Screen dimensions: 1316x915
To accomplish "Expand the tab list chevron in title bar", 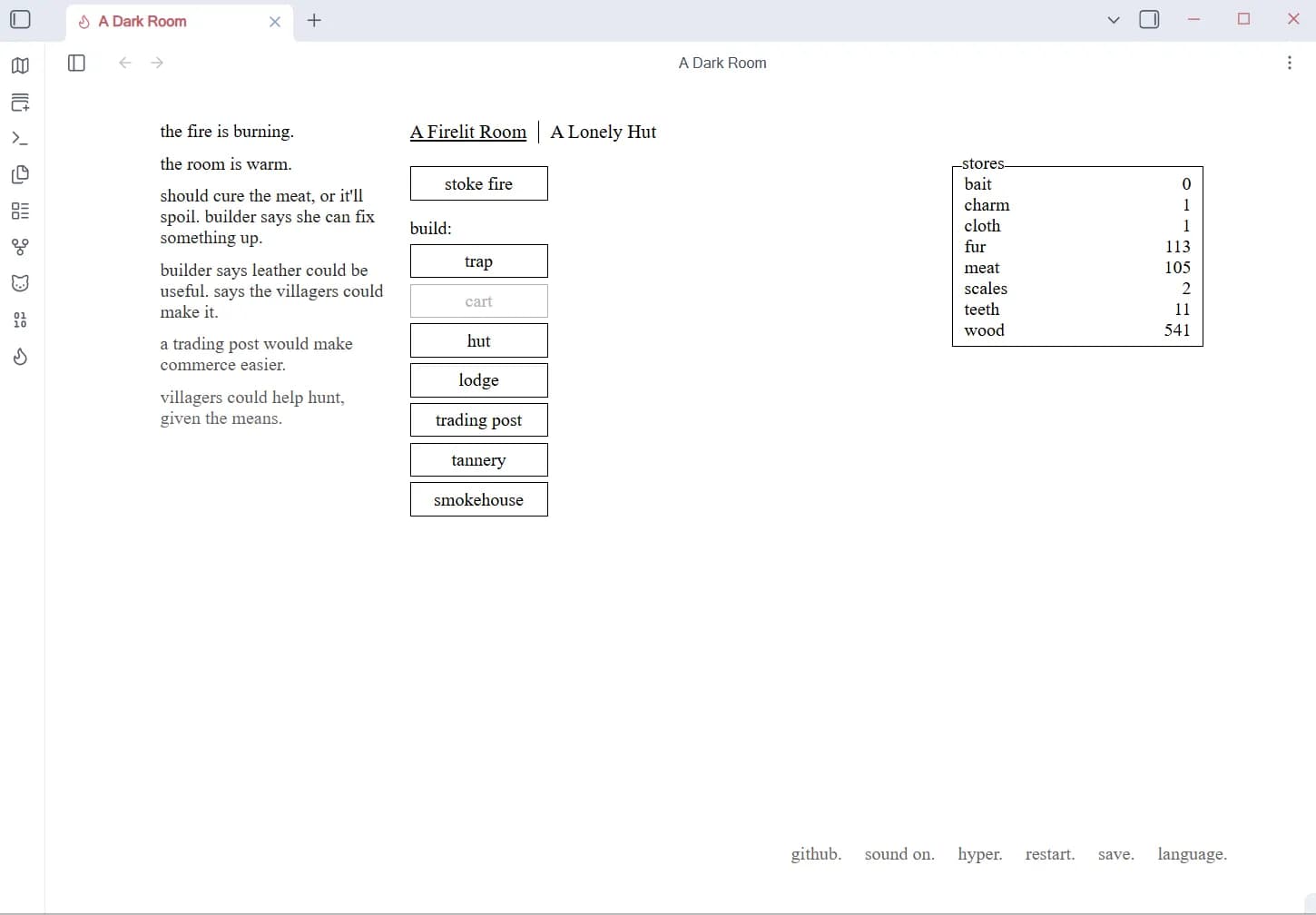I will coord(1114,20).
